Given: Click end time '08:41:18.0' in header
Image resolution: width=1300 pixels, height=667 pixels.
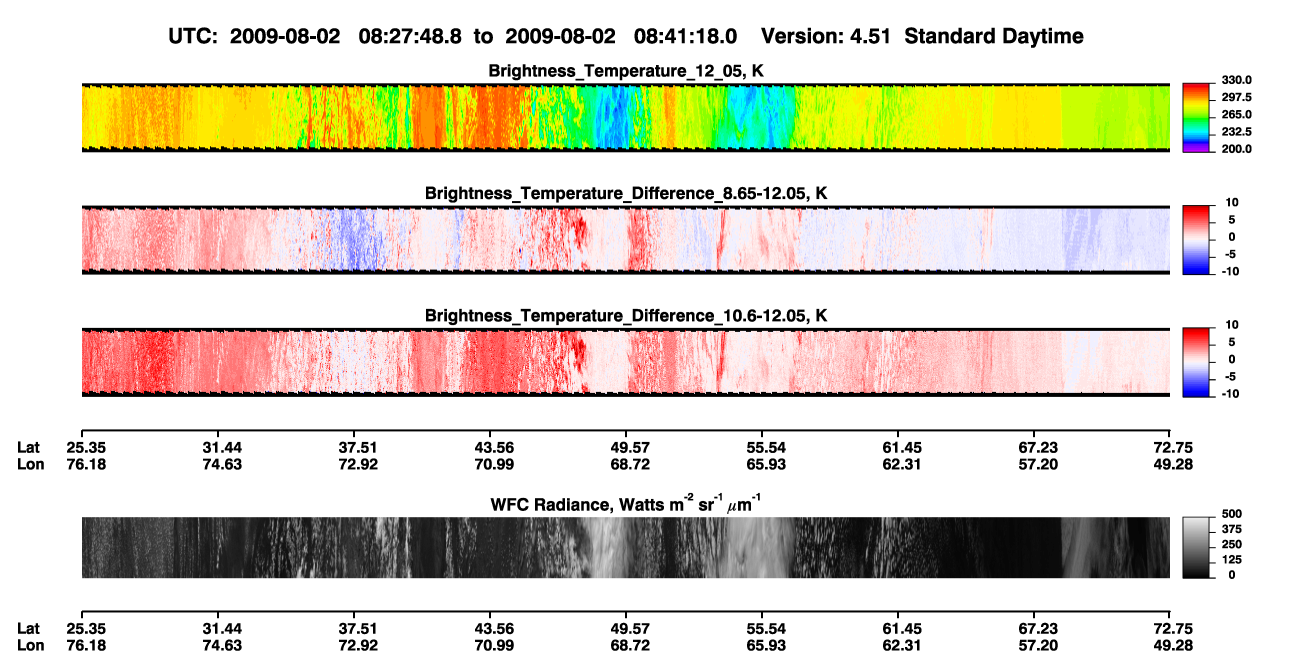Looking at the screenshot, I should coord(685,37).
